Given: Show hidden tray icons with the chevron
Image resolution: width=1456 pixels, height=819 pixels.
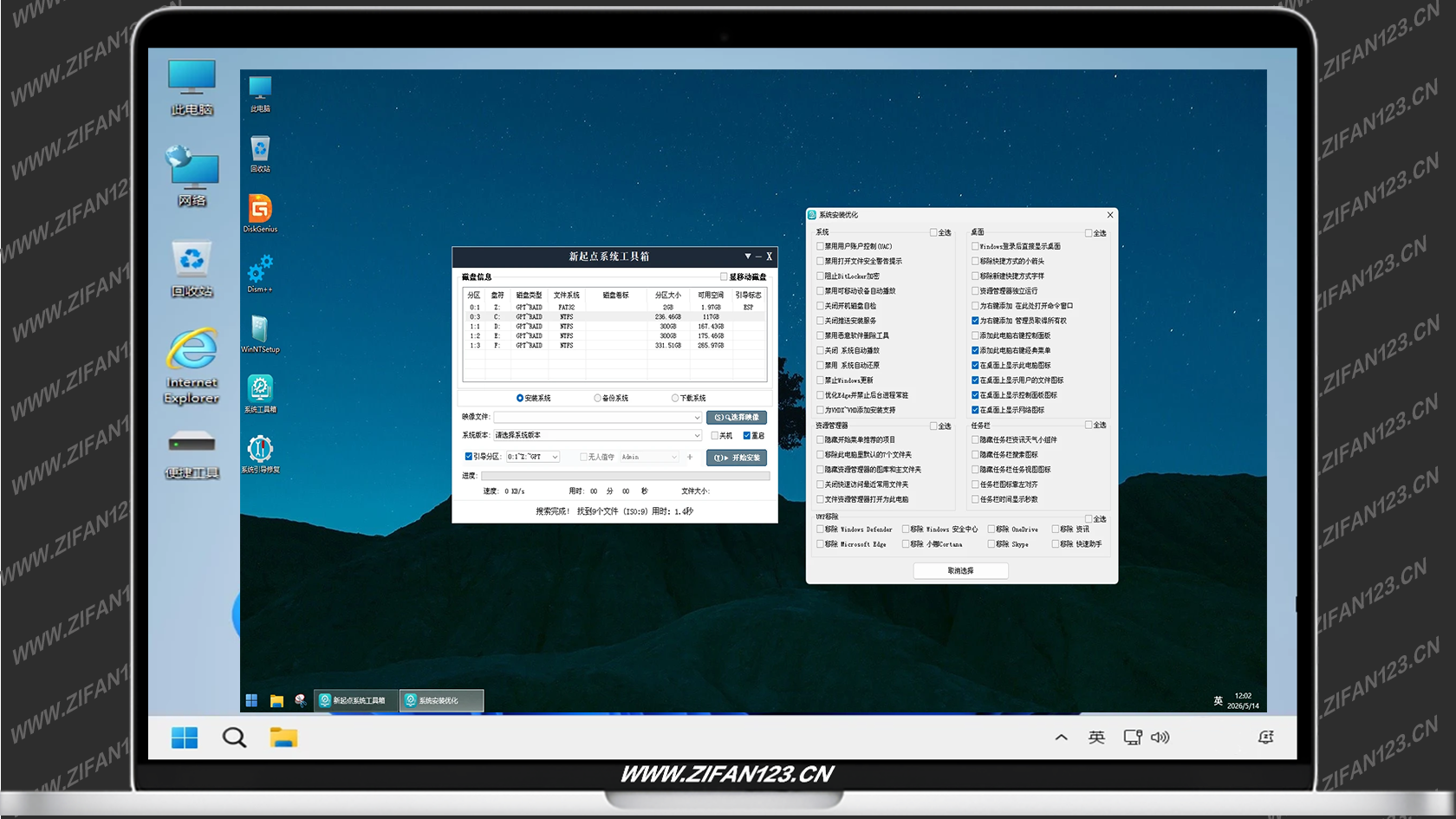Looking at the screenshot, I should pos(1061,738).
